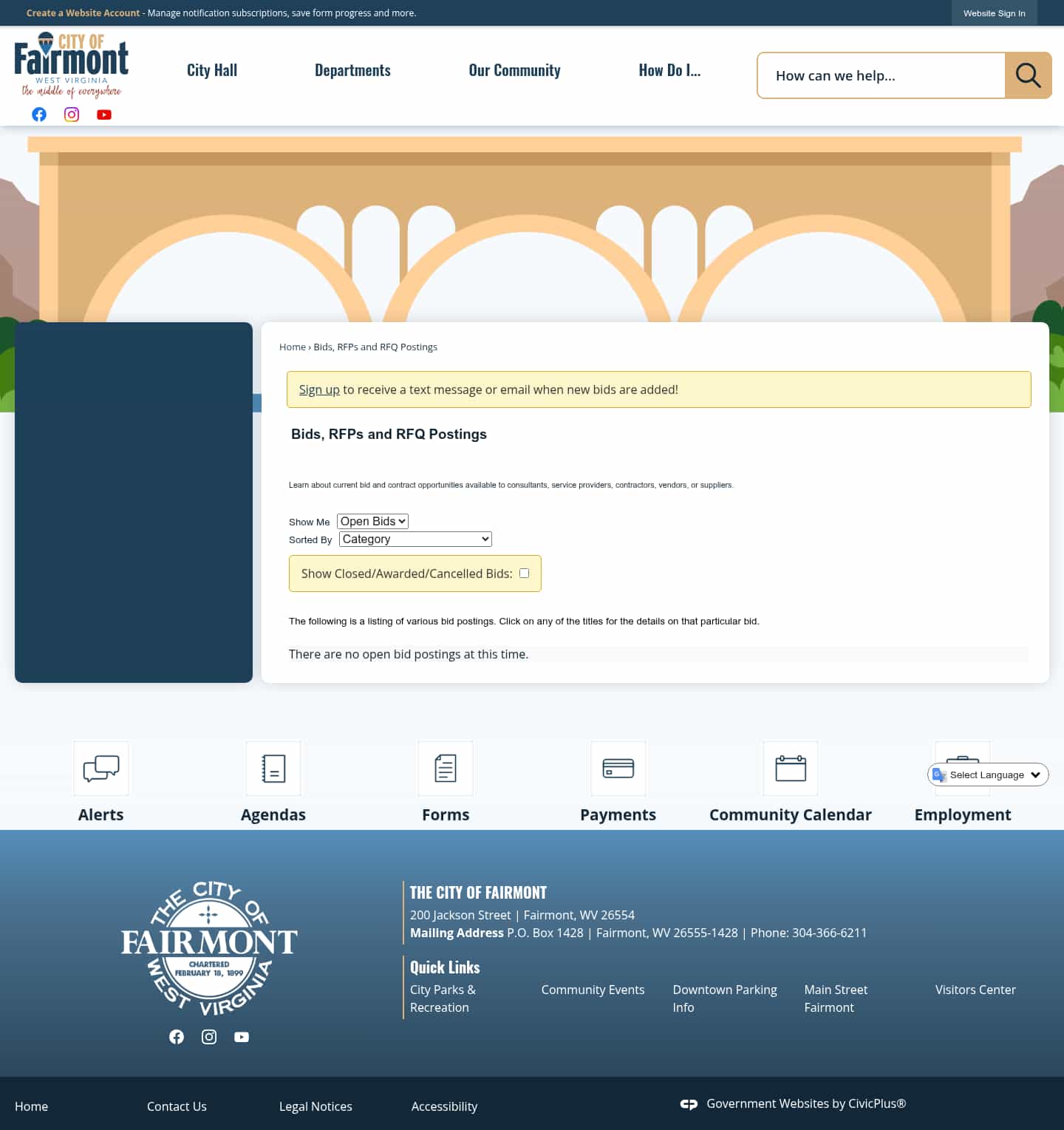Toggle the footer YouTube icon
The height and width of the screenshot is (1130, 1064).
click(x=241, y=1037)
